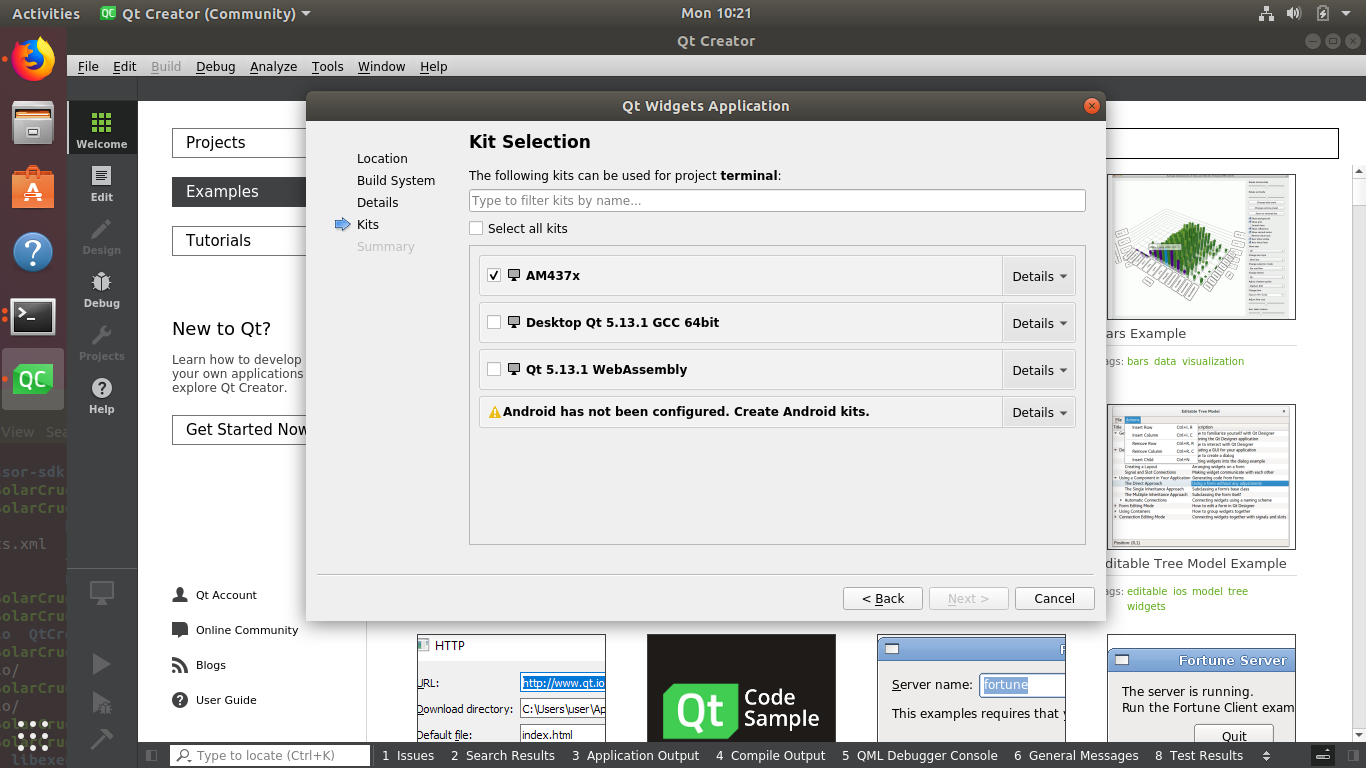
Task: Click the Start Debugging icon in sidebar
Action: coord(101,702)
